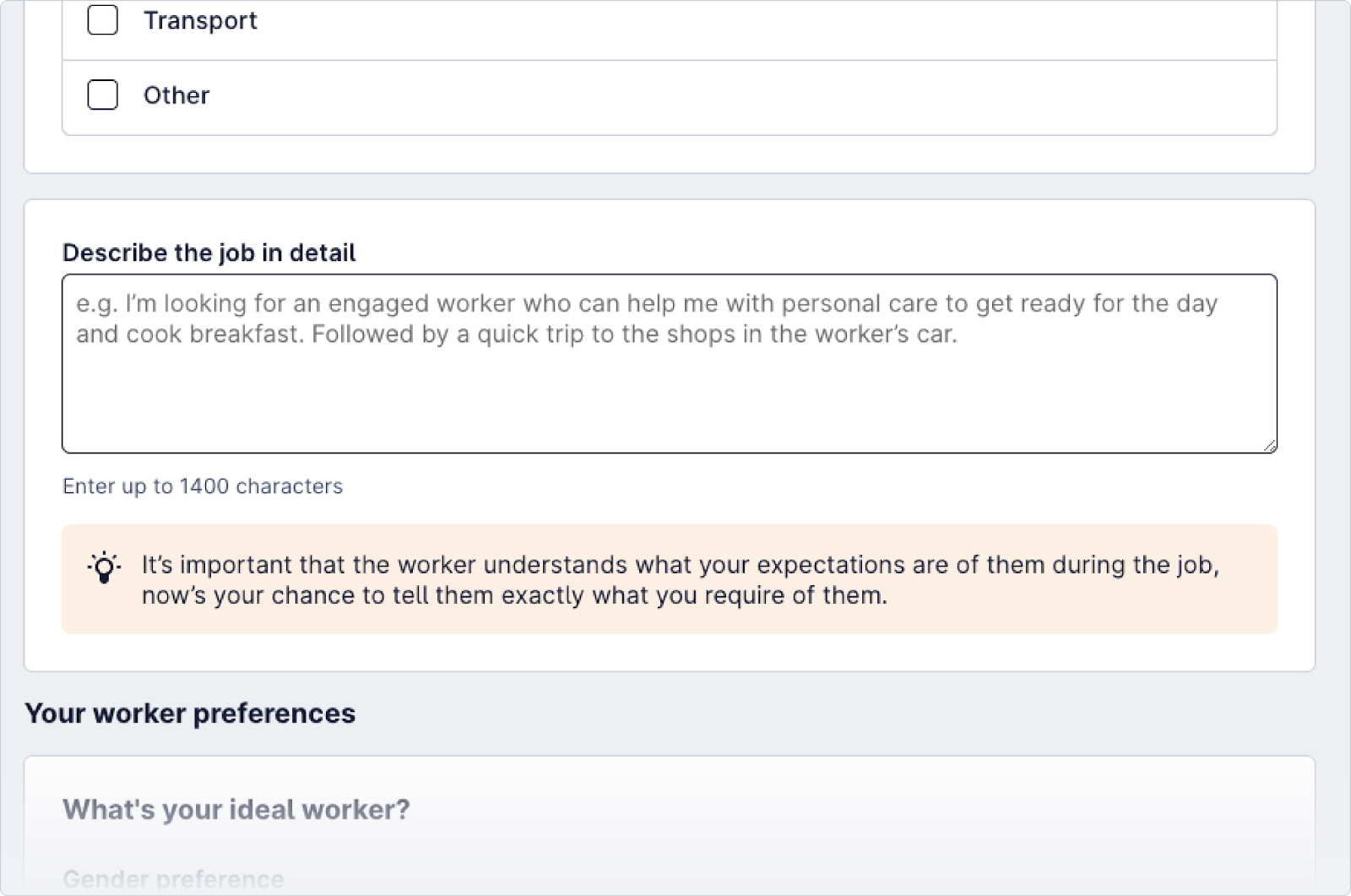Click the Describe the job in detail label
Screen dimensions: 1351x896
point(208,252)
